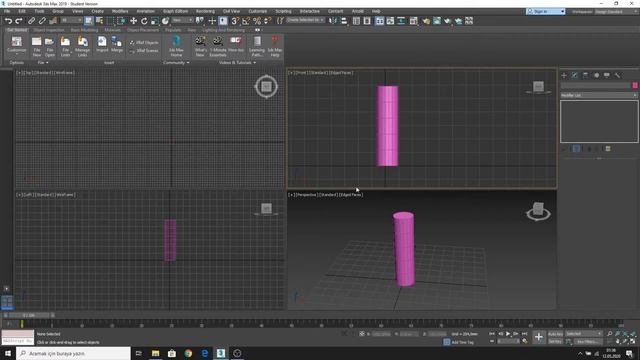Image resolution: width=640 pixels, height=360 pixels.
Task: Toggle Auto Key mode
Action: pos(555,334)
